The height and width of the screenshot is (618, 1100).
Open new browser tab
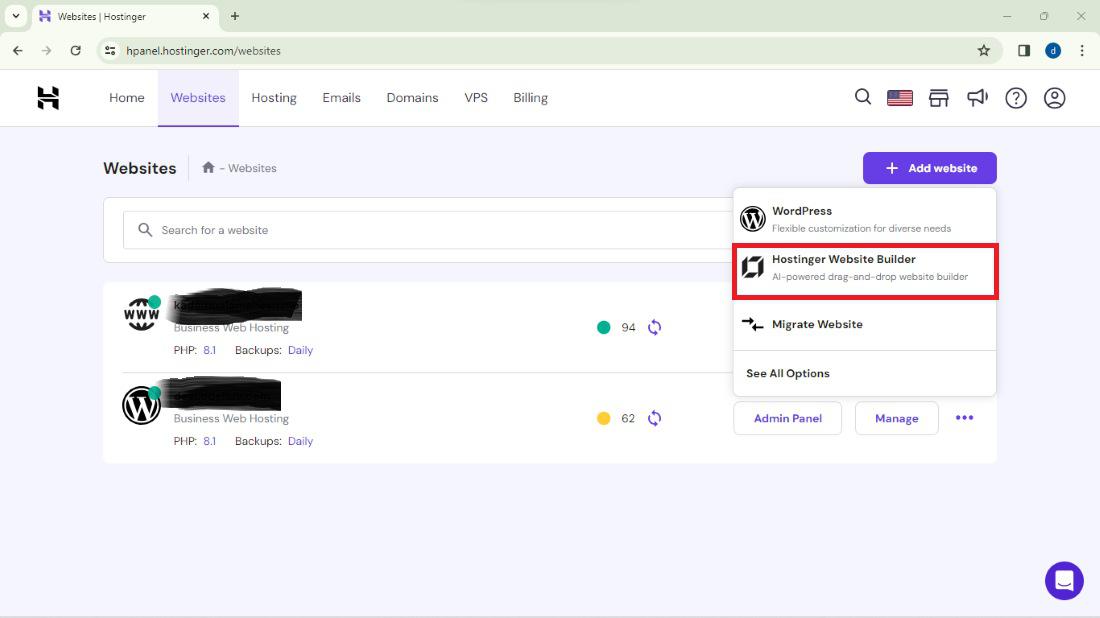tap(235, 16)
